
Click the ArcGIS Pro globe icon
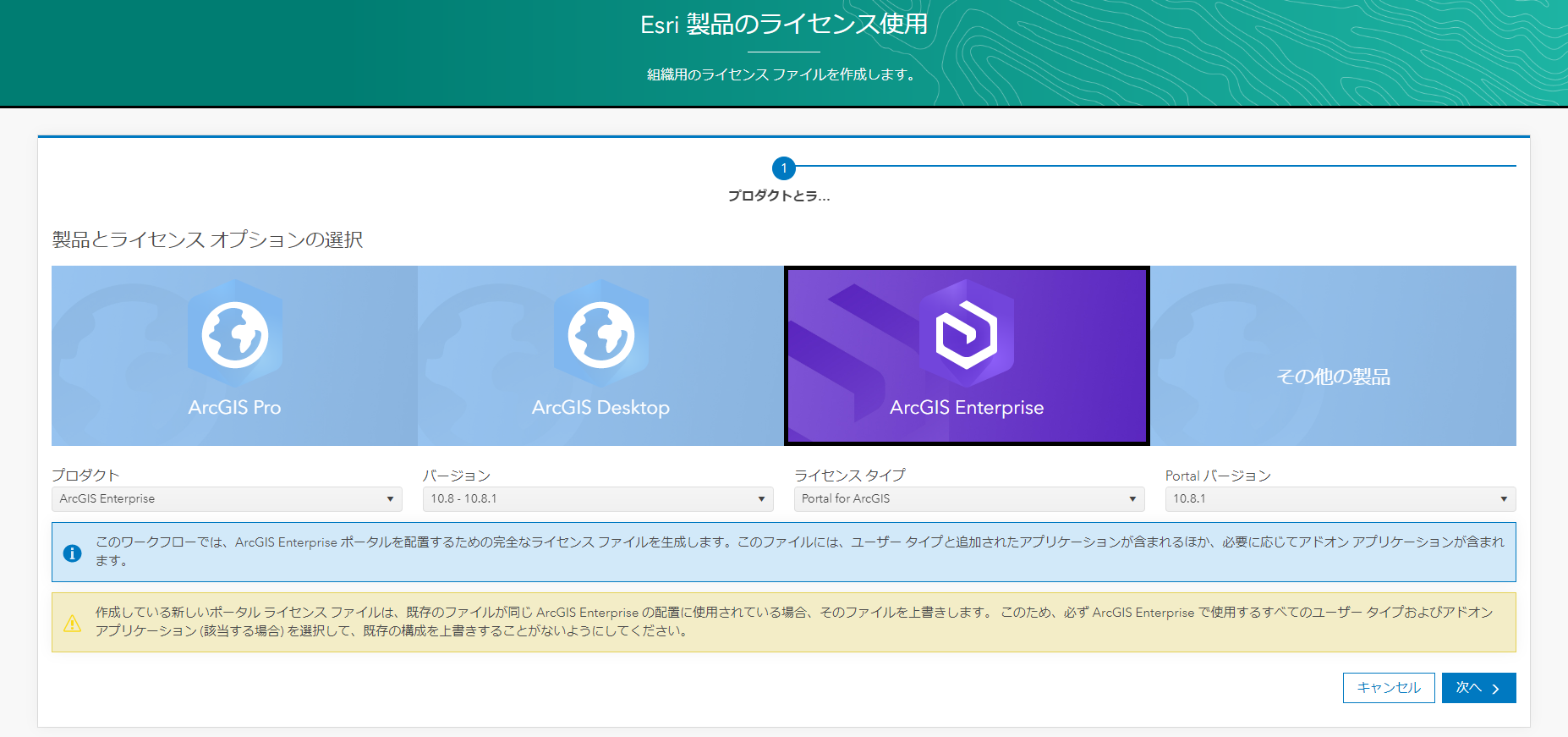pos(235,335)
